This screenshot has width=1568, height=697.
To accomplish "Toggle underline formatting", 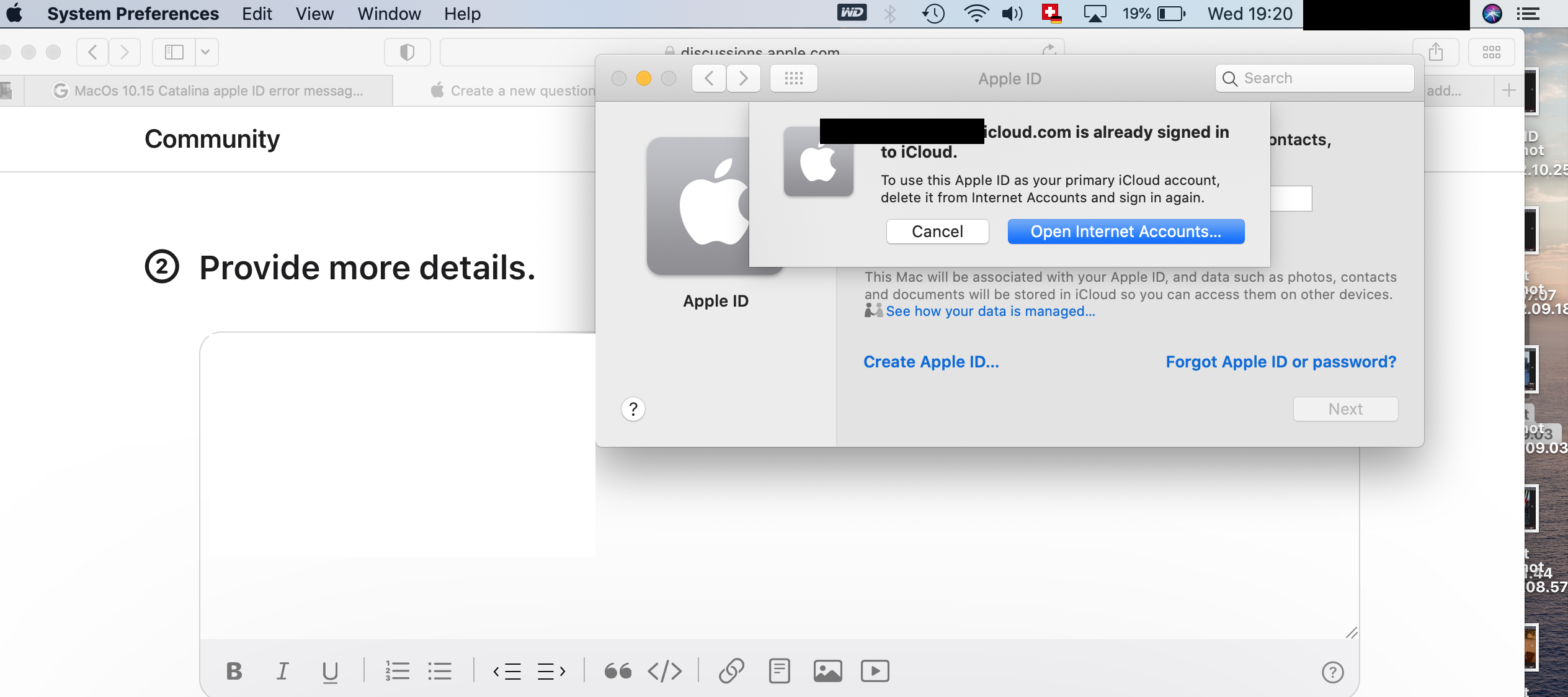I will pos(329,671).
